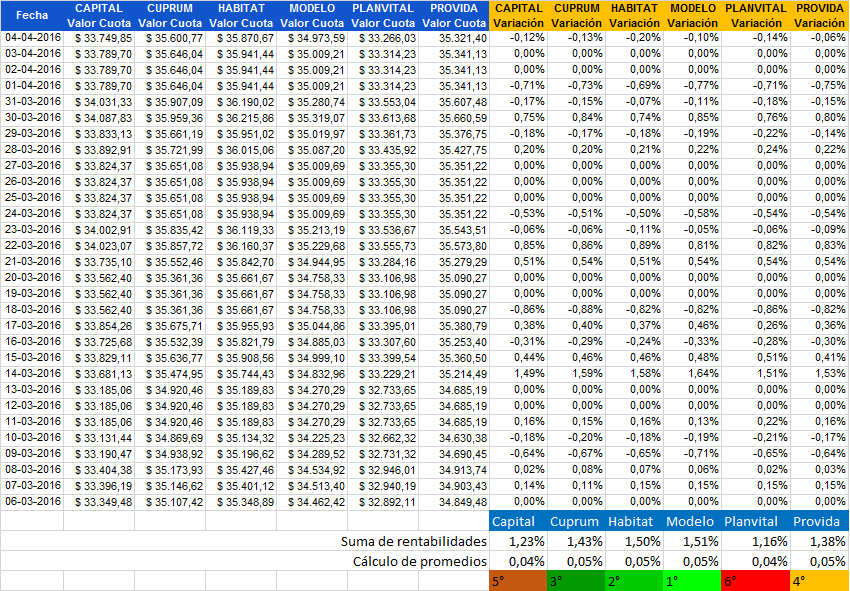Screen dimensions: 850x591
Task: Click the Planvital summary header
Action: [x=756, y=521]
